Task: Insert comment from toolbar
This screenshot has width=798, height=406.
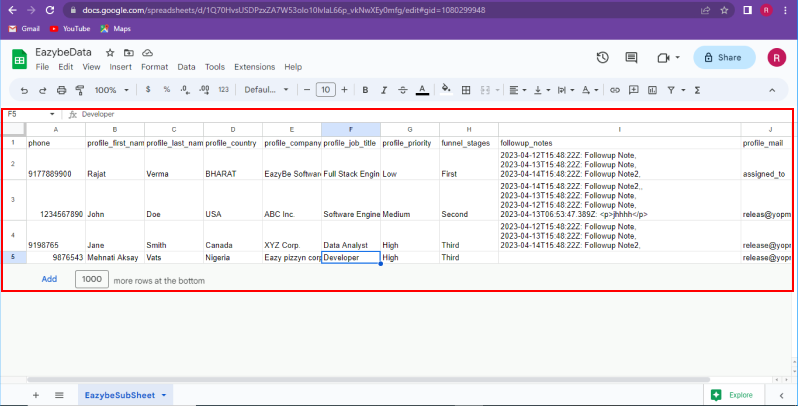Action: pyautogui.click(x=634, y=90)
